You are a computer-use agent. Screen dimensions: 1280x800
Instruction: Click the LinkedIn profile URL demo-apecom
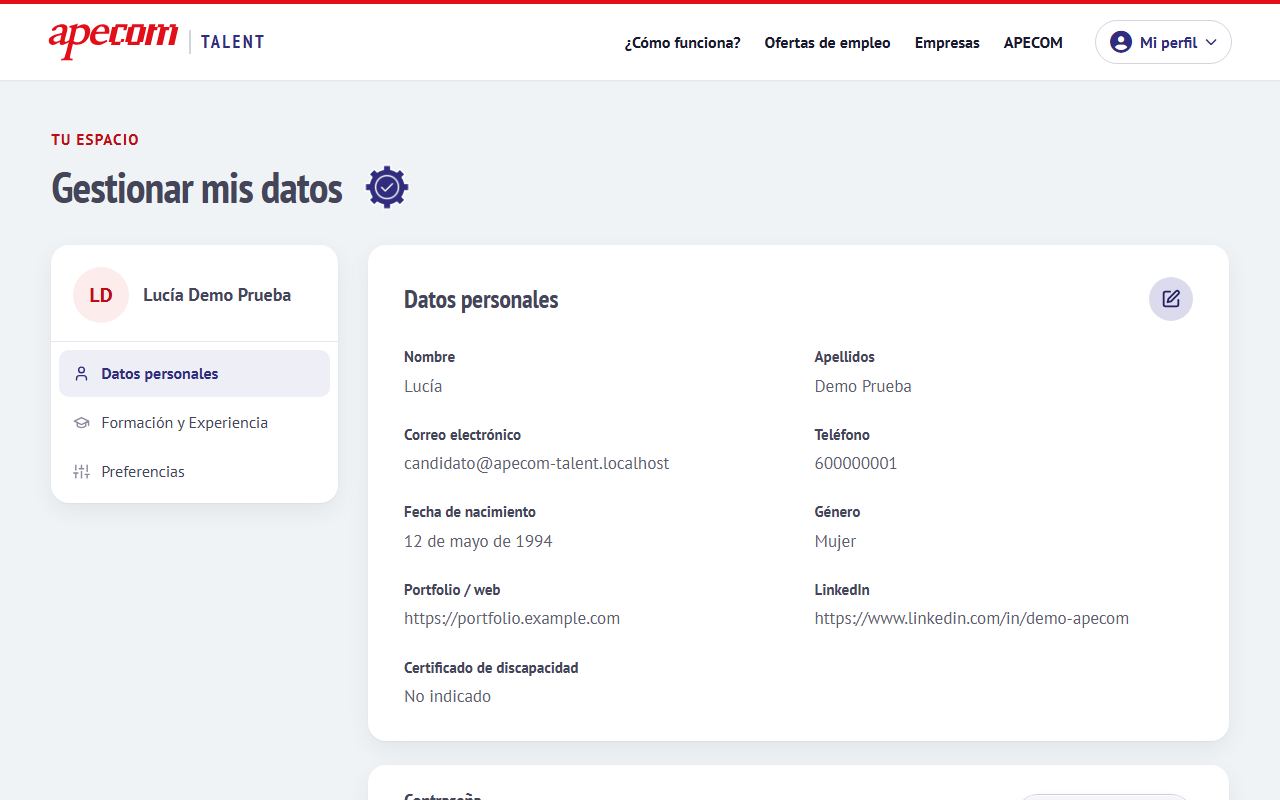(x=972, y=618)
